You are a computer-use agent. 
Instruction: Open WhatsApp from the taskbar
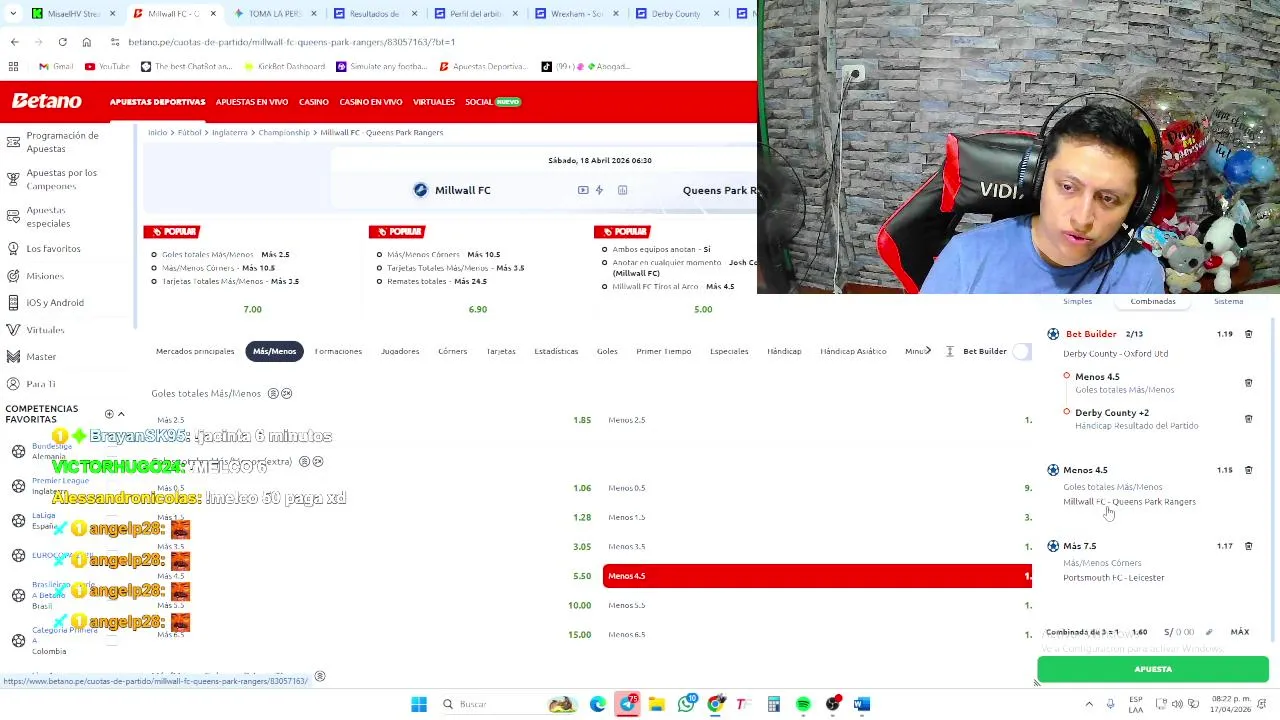coord(686,704)
